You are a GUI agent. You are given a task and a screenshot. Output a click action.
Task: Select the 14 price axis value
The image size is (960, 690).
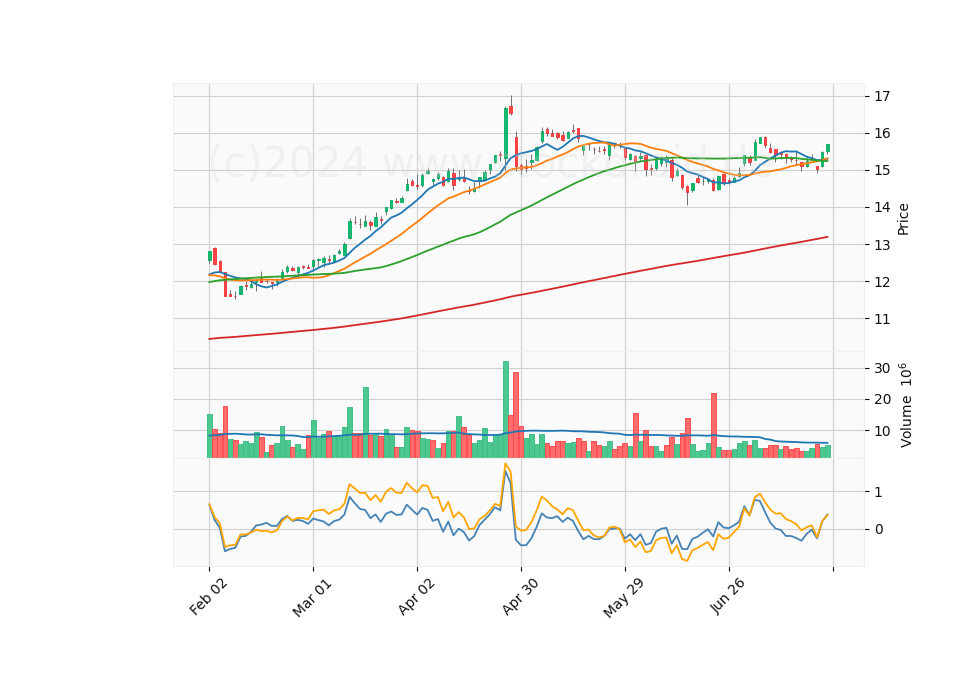[882, 208]
